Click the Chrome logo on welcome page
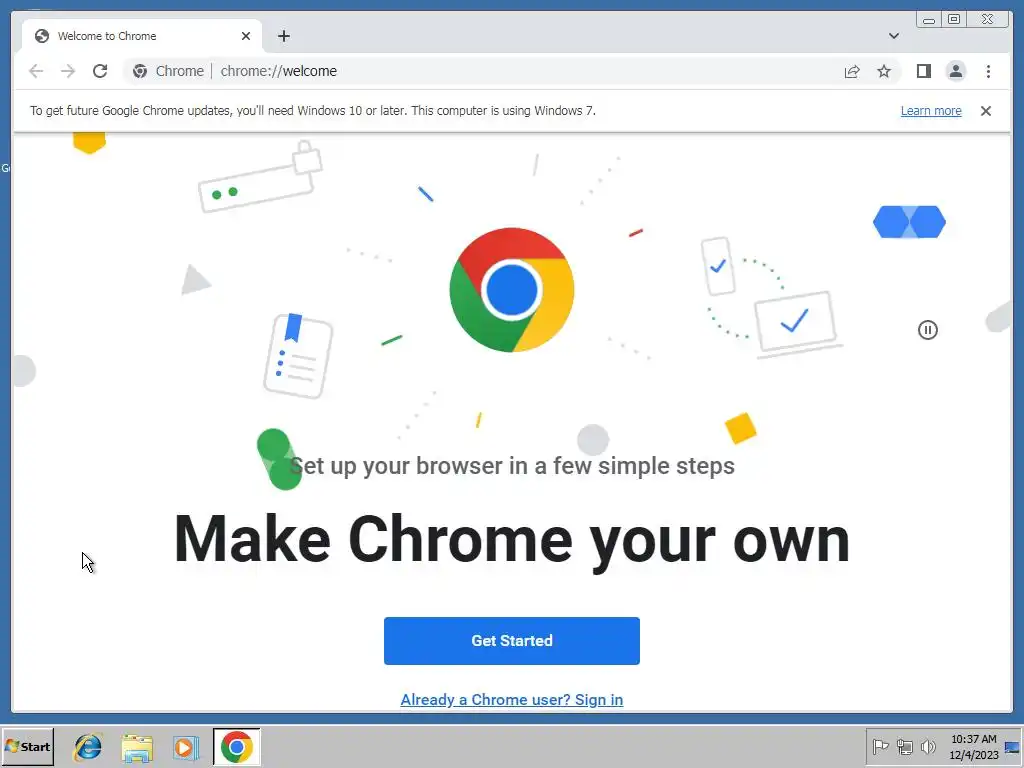This screenshot has width=1024, height=768. click(x=512, y=290)
